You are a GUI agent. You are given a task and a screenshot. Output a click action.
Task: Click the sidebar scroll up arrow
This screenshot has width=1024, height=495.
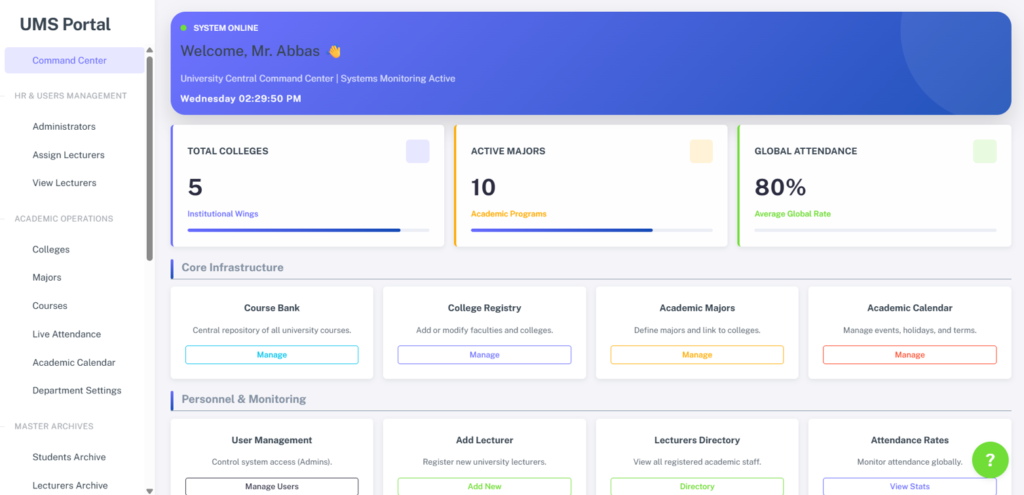pyautogui.click(x=150, y=50)
